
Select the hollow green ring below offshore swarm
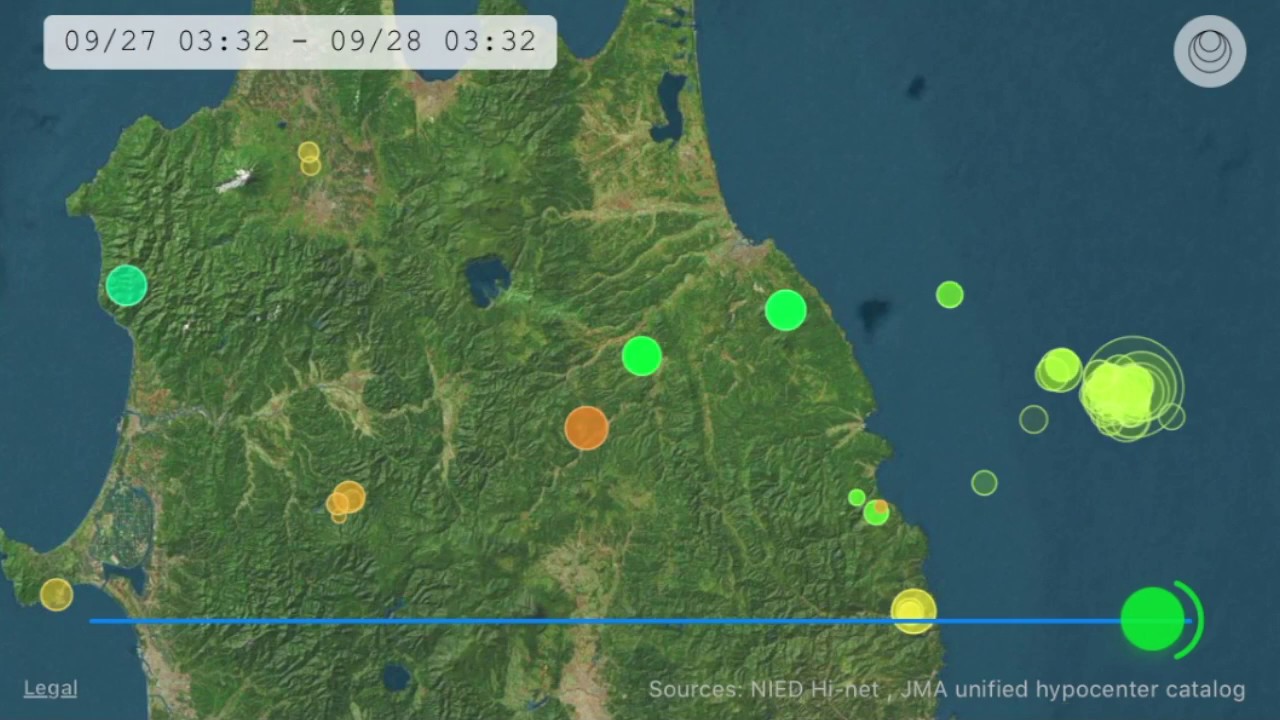coord(984,483)
